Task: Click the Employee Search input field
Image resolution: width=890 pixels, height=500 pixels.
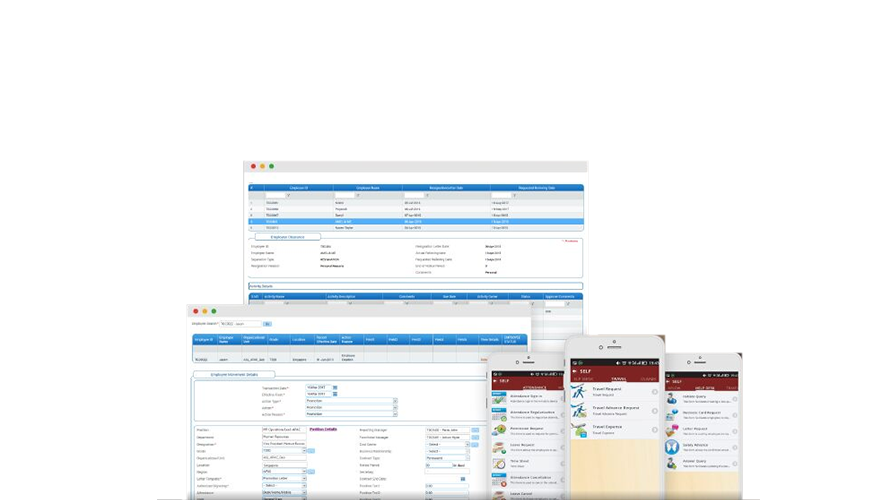Action: tap(241, 324)
